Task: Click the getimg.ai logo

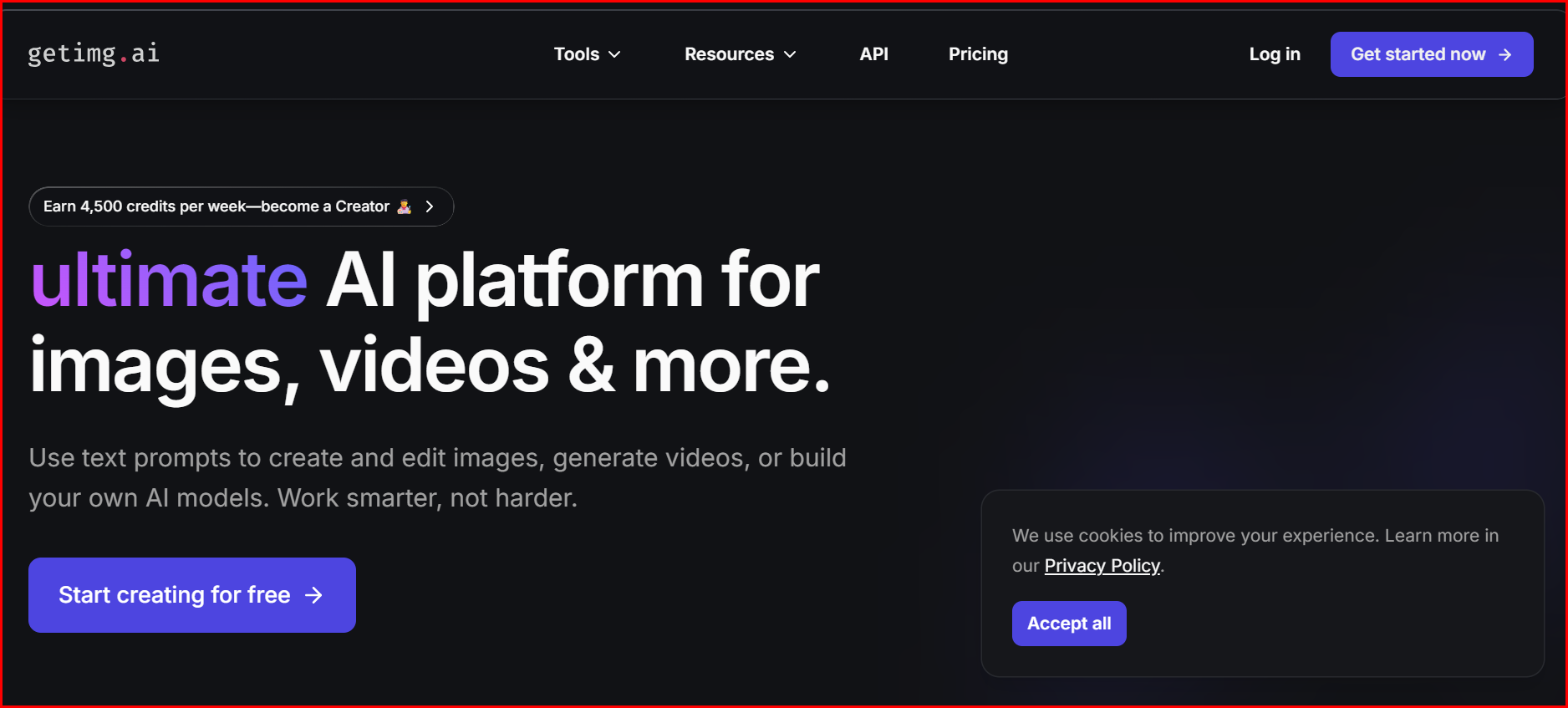Action: [x=93, y=53]
